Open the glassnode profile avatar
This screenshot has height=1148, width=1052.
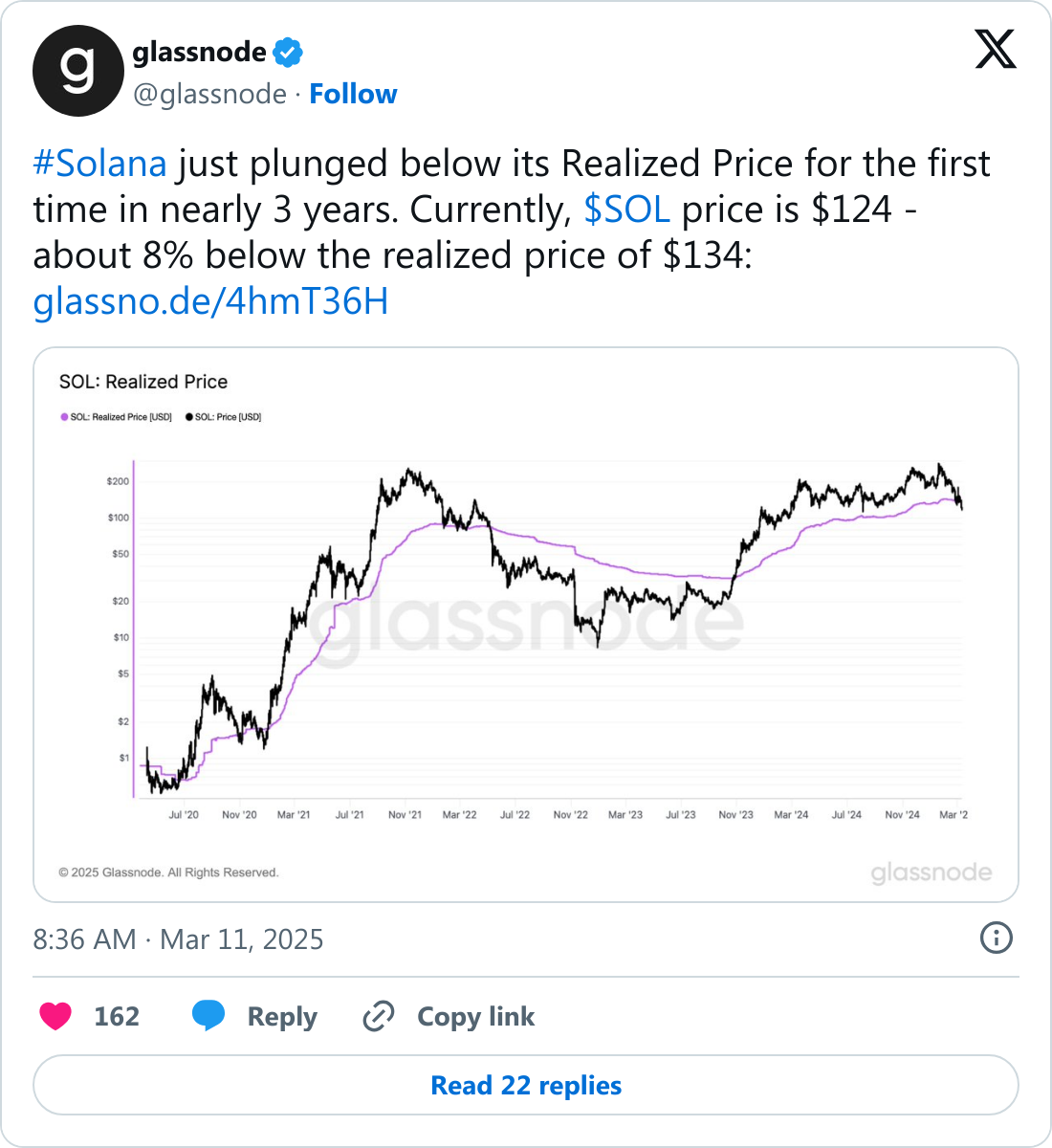pos(78,71)
